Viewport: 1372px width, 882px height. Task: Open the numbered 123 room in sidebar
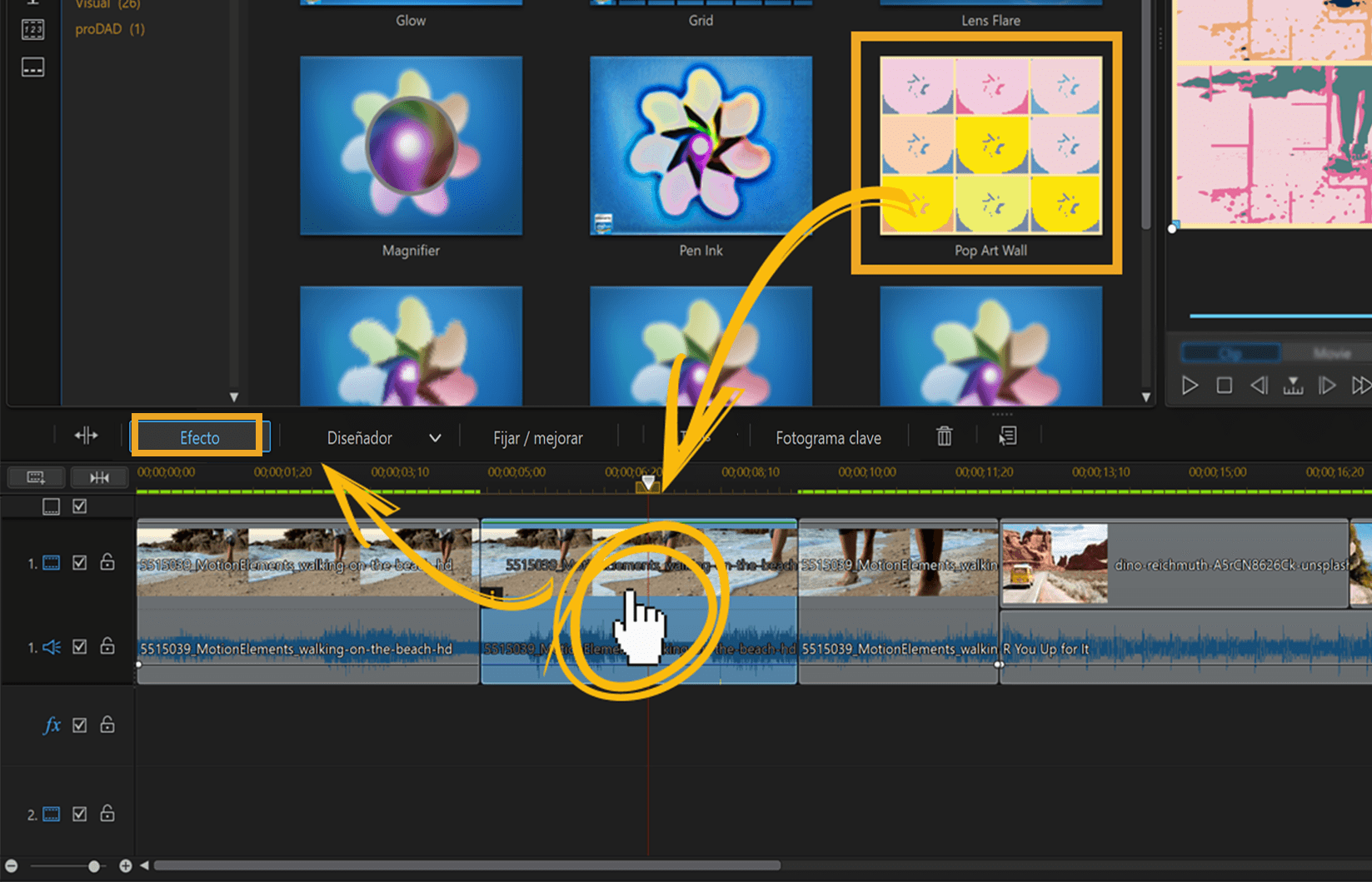(32, 30)
